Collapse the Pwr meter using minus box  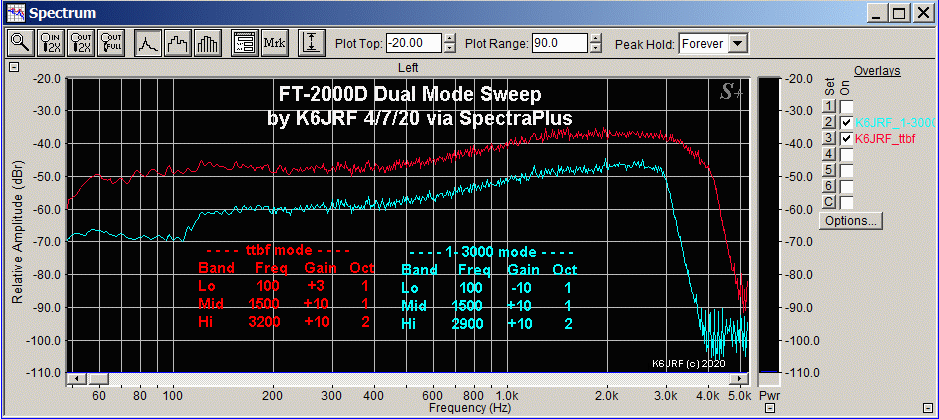click(770, 408)
